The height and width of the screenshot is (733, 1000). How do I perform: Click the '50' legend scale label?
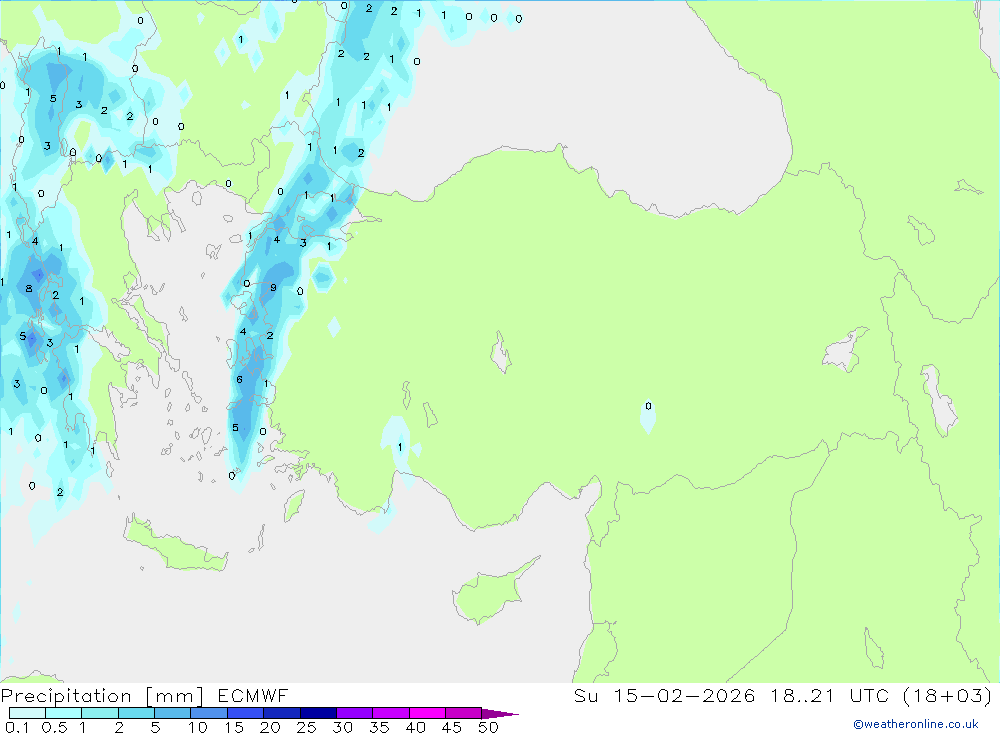(488, 727)
